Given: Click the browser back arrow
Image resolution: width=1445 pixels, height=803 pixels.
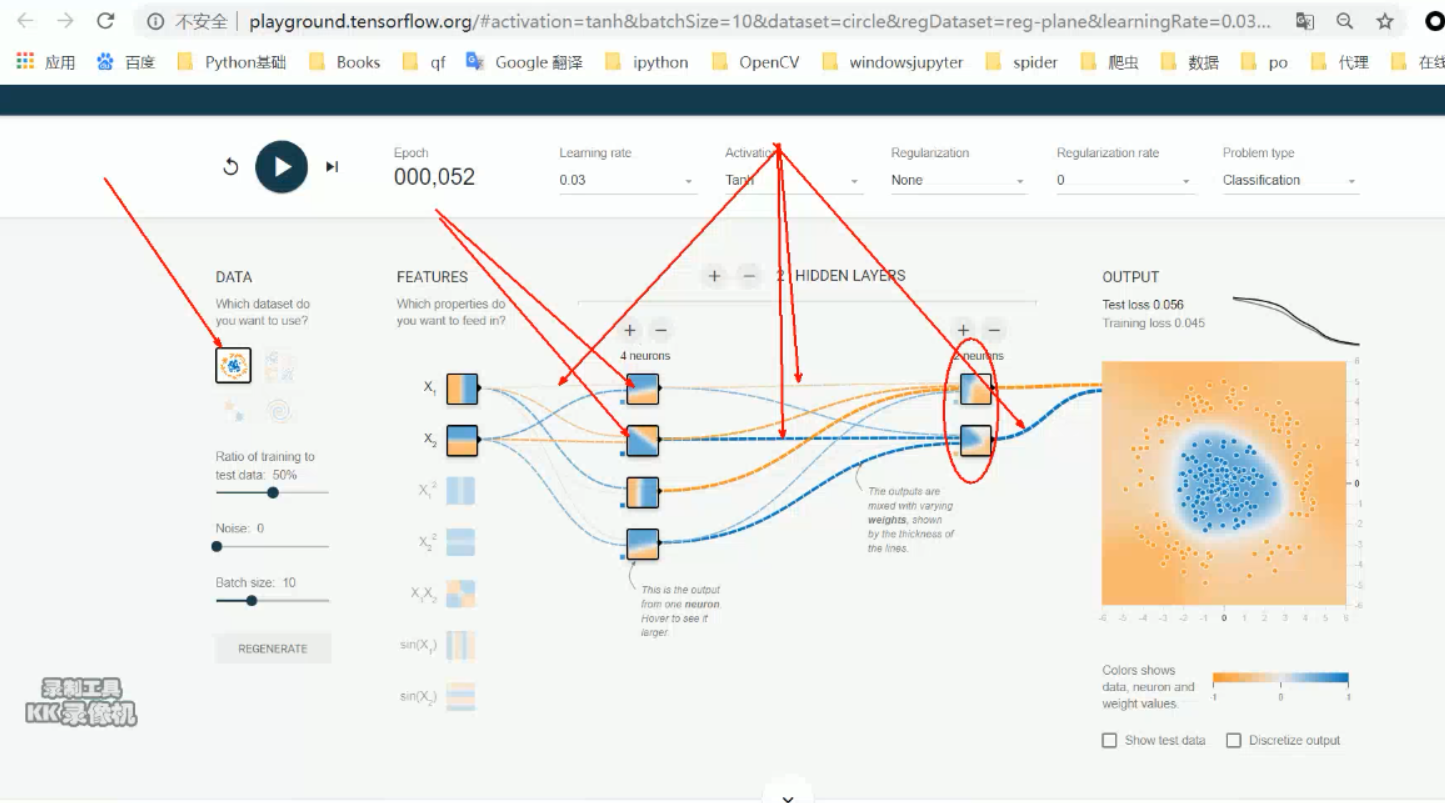Looking at the screenshot, I should [26, 21].
